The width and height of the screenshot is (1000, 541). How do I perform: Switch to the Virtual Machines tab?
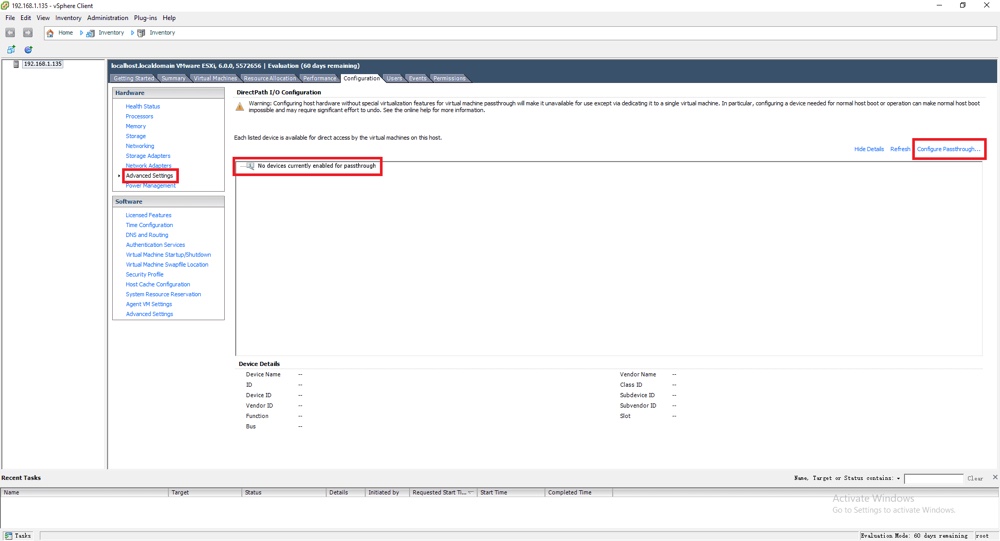pyautogui.click(x=215, y=78)
